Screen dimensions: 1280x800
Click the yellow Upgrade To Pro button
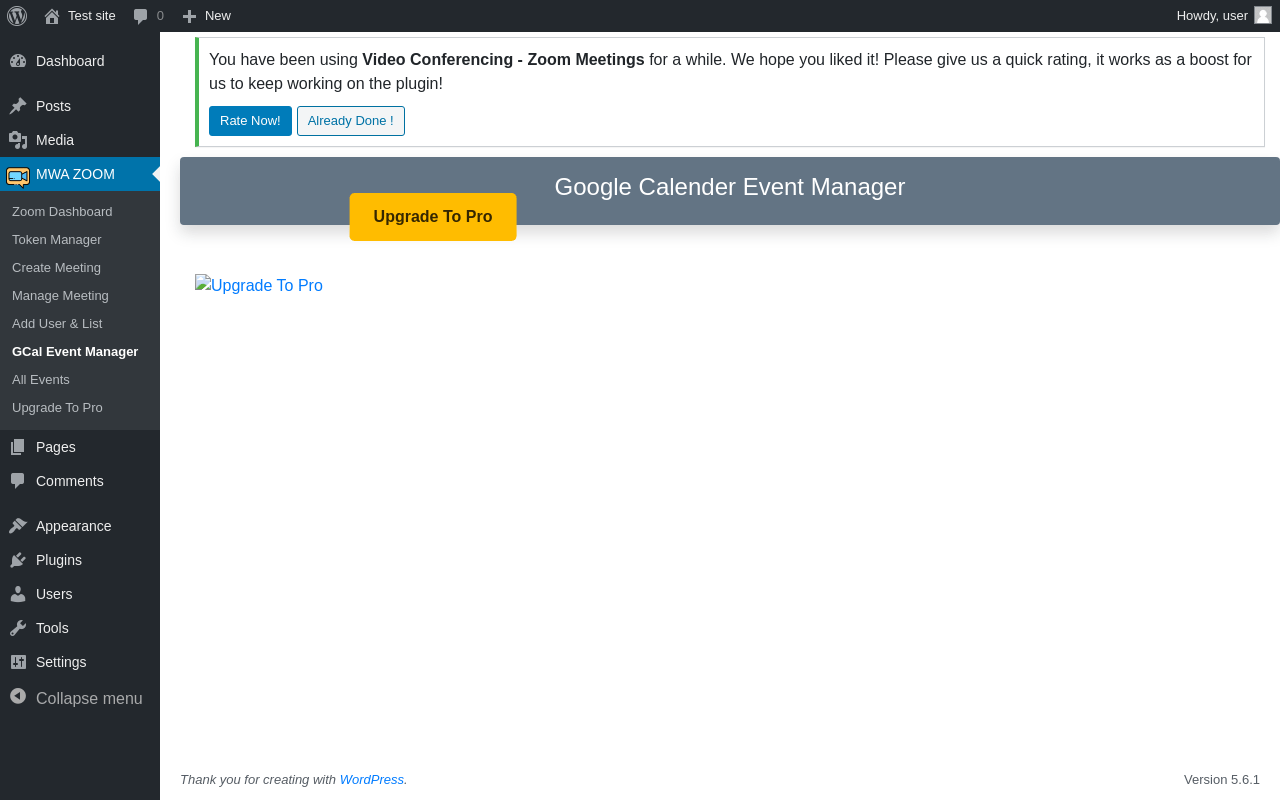(x=433, y=217)
